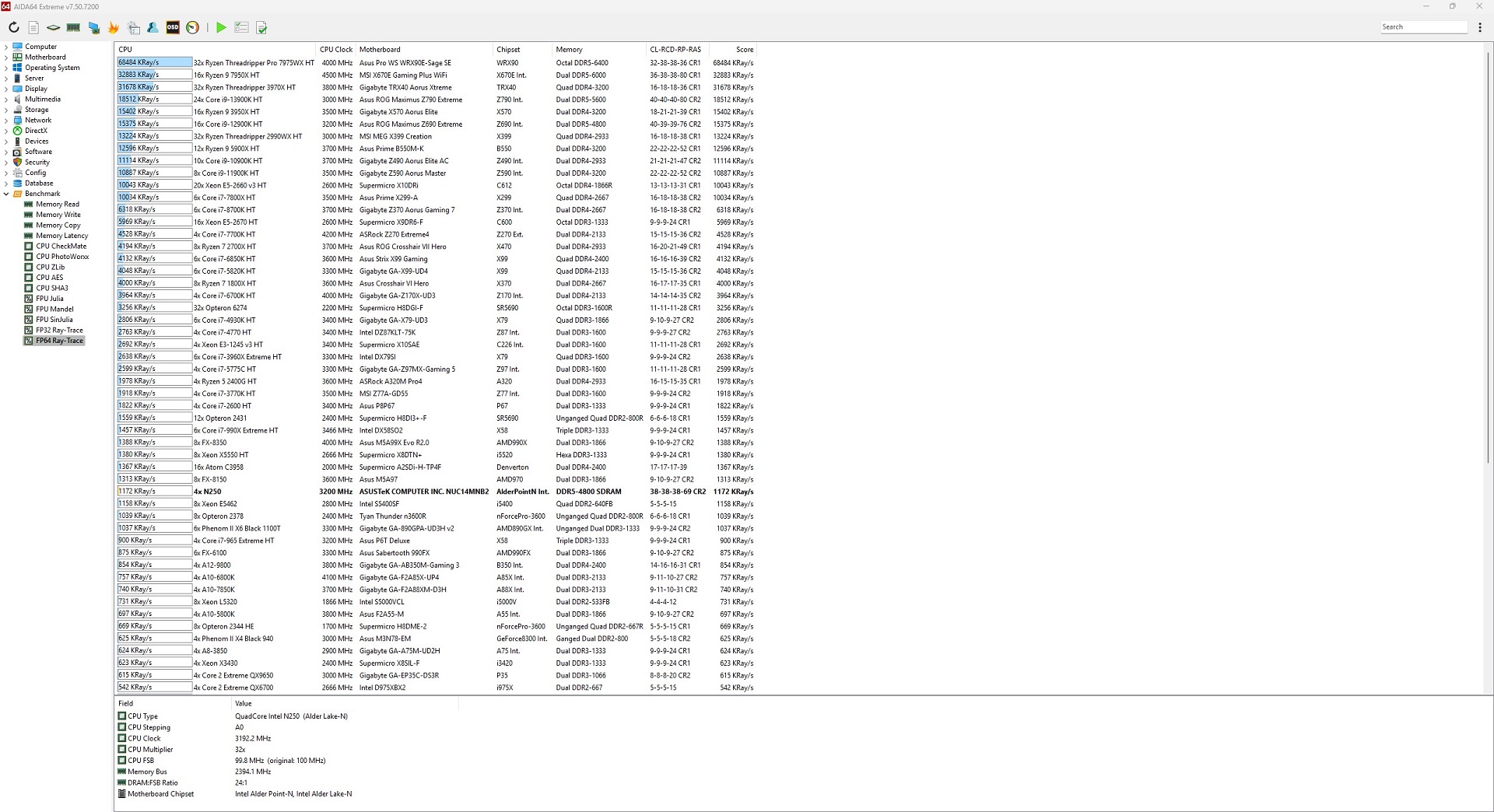
Task: Click the CPU Clock column header
Action: (x=336, y=49)
